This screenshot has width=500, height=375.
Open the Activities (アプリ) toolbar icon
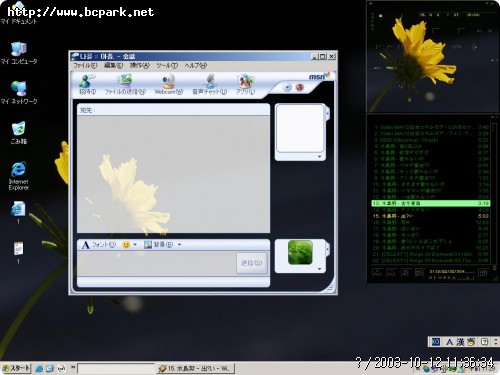coord(245,84)
